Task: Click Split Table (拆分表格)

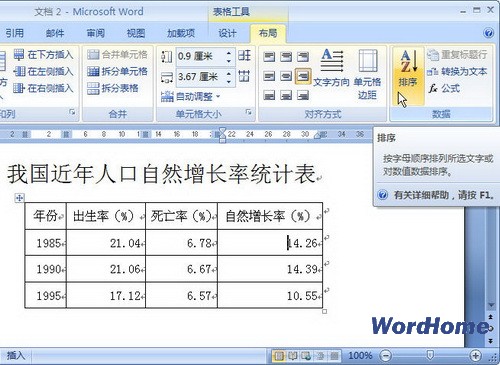Action: [113, 88]
